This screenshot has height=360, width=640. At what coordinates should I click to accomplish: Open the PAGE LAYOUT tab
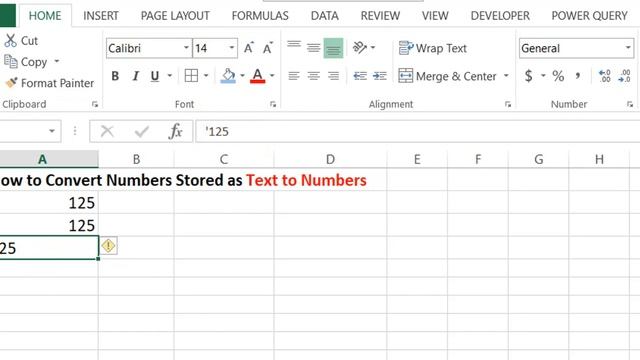pos(175,16)
